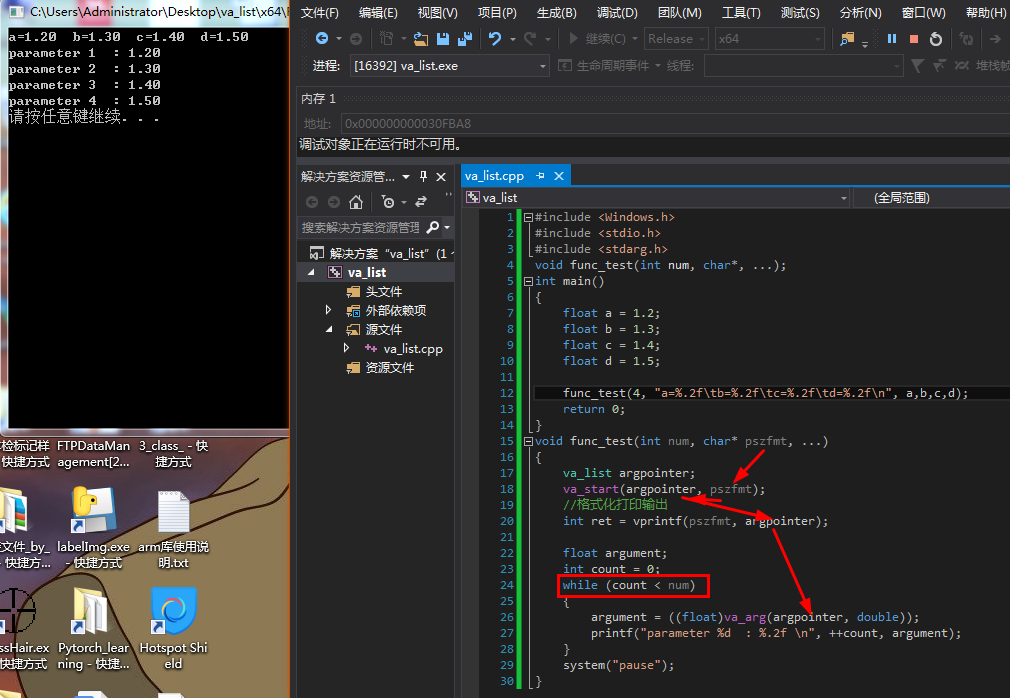
Task: Toggle pin on va_list.cpp tab
Action: 540,176
